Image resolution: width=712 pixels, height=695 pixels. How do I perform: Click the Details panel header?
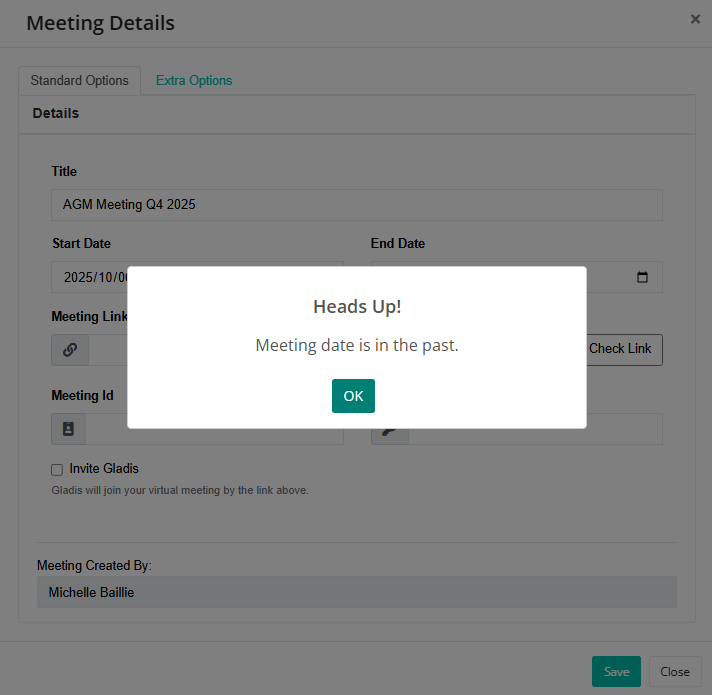[x=356, y=114]
